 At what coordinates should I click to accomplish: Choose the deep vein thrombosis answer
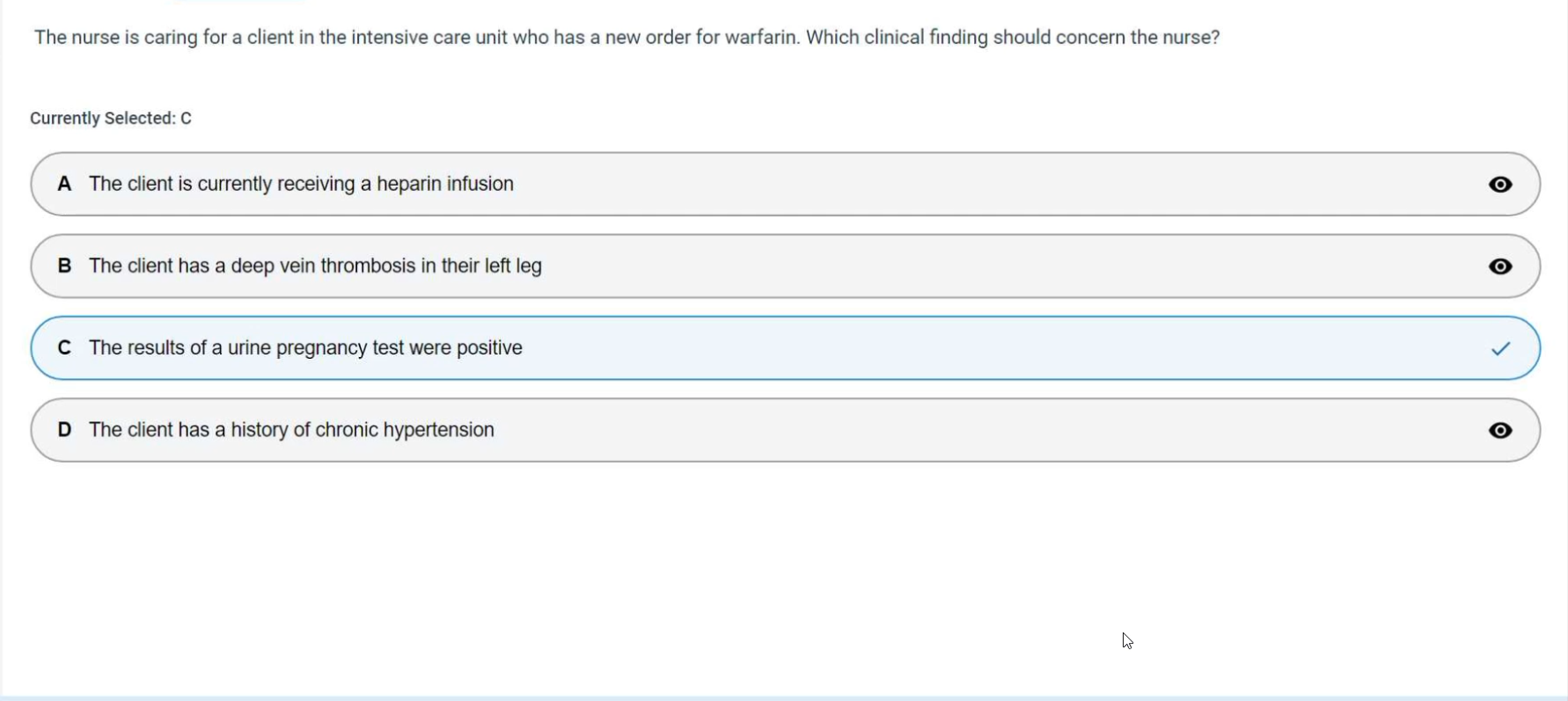tap(315, 266)
